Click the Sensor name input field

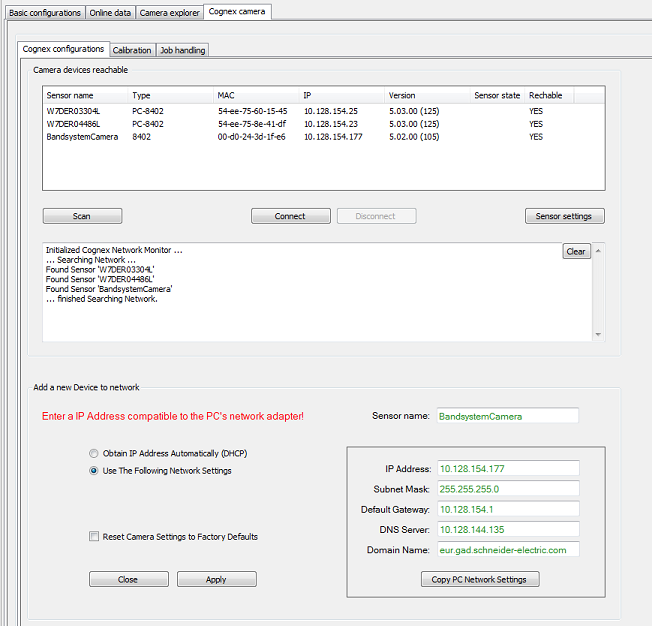tap(507, 416)
